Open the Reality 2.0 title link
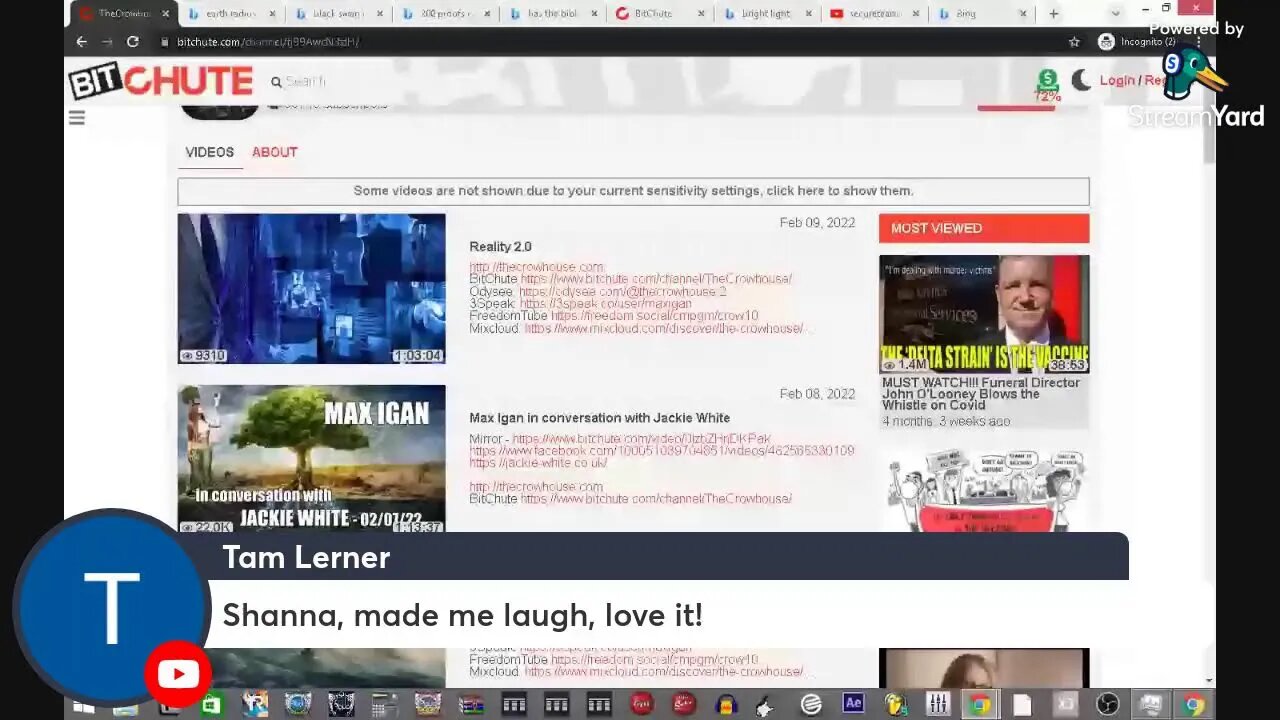This screenshot has width=1280, height=720. pos(500,247)
